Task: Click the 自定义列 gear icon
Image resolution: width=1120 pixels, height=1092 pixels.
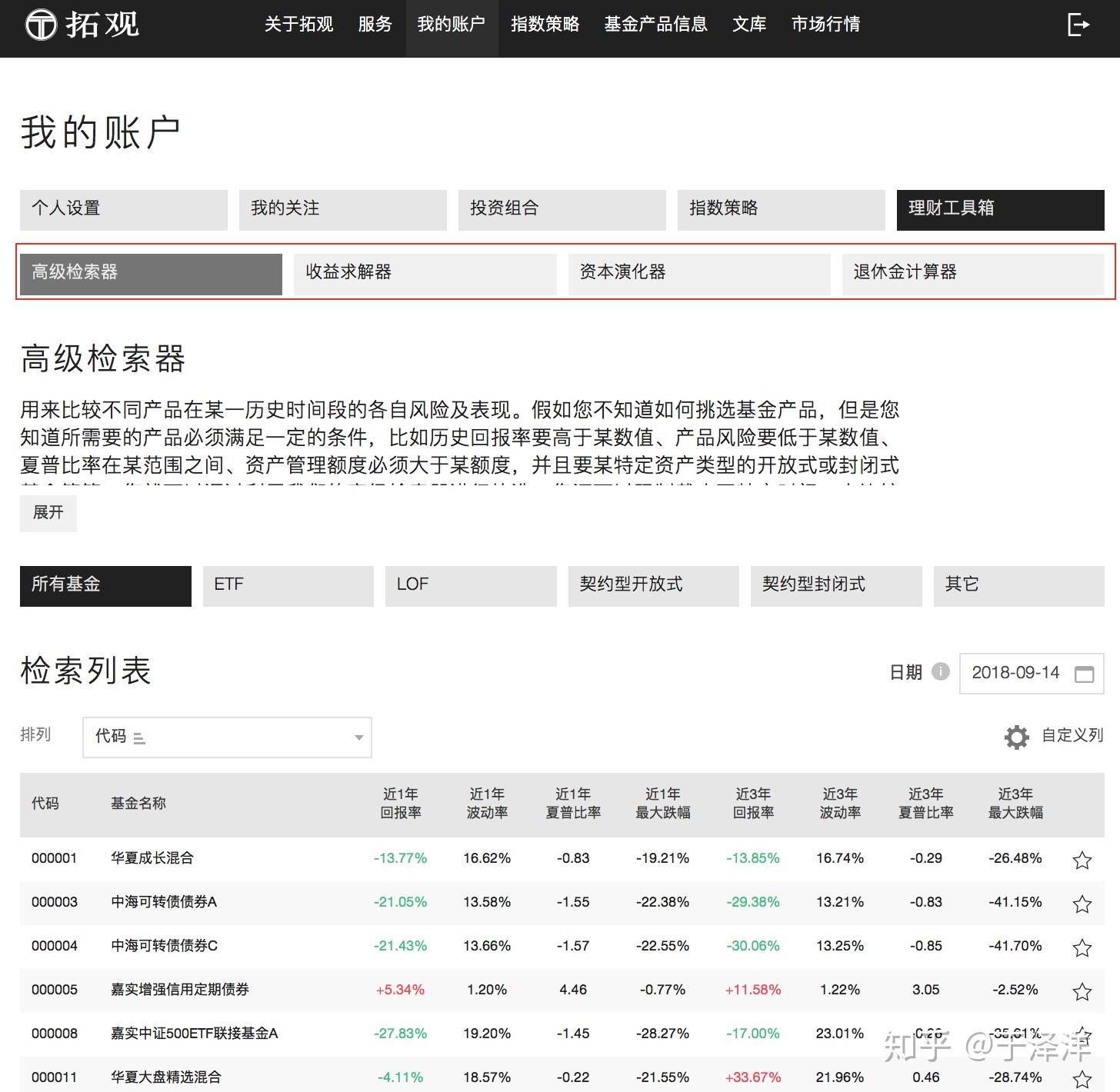Action: click(1016, 737)
